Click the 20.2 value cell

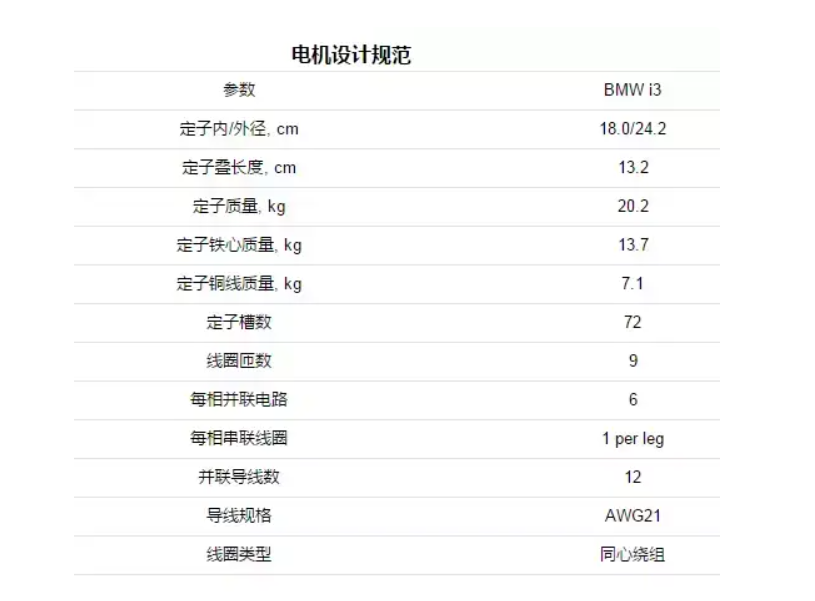[632, 207]
